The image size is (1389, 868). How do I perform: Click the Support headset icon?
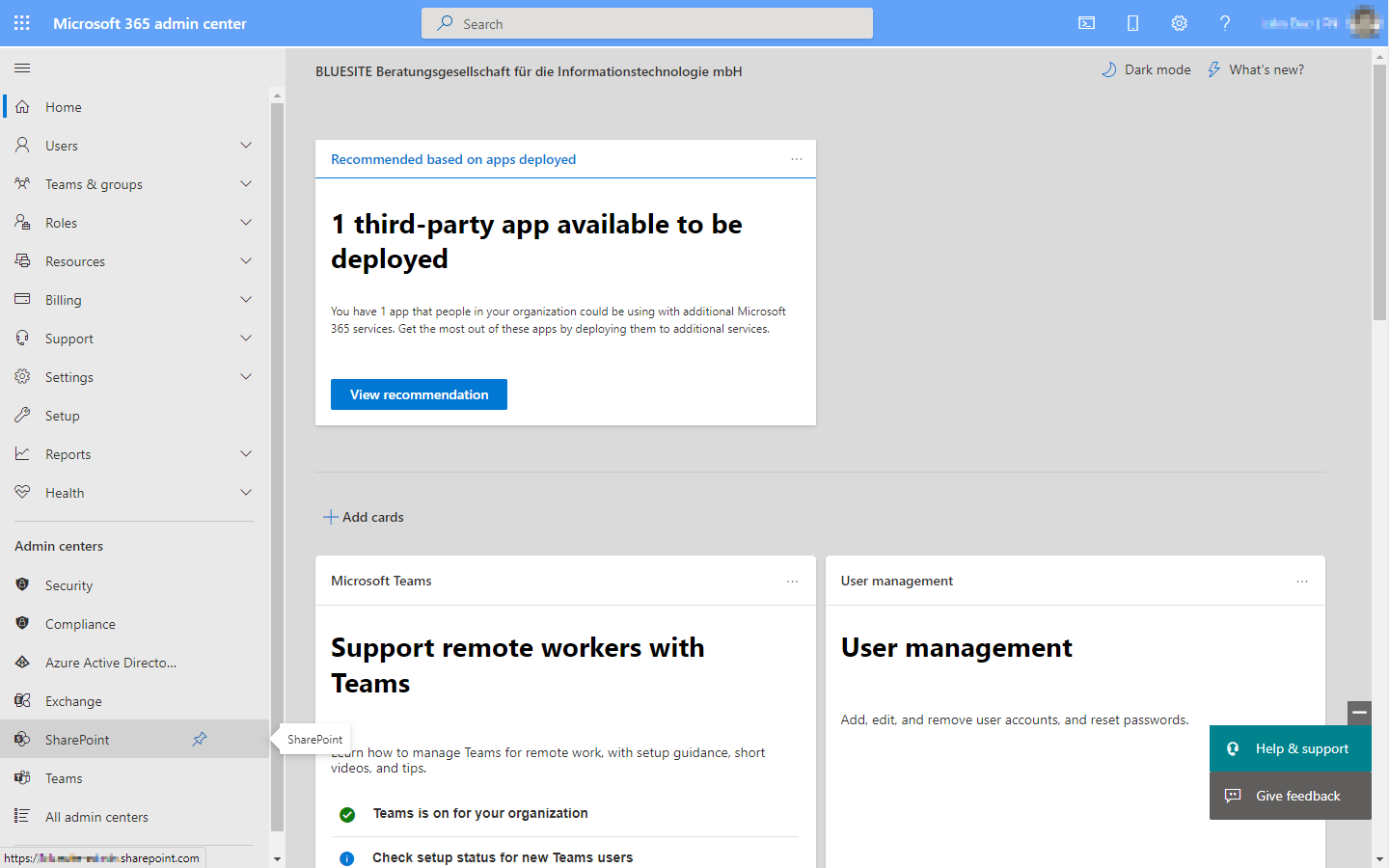[x=22, y=339]
